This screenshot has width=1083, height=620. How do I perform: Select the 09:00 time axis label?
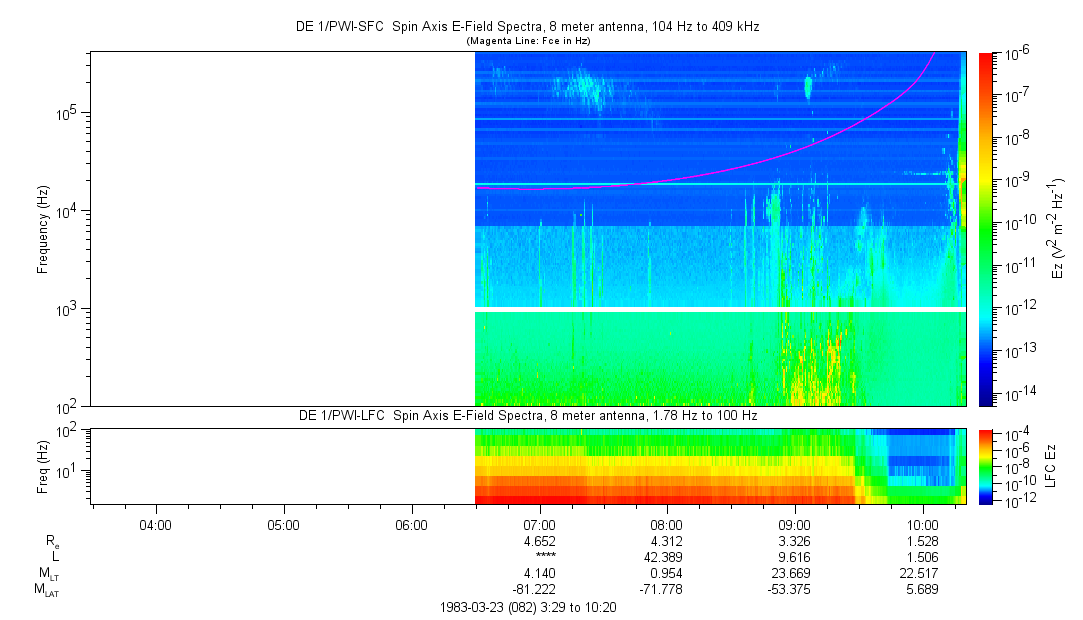tap(794, 524)
